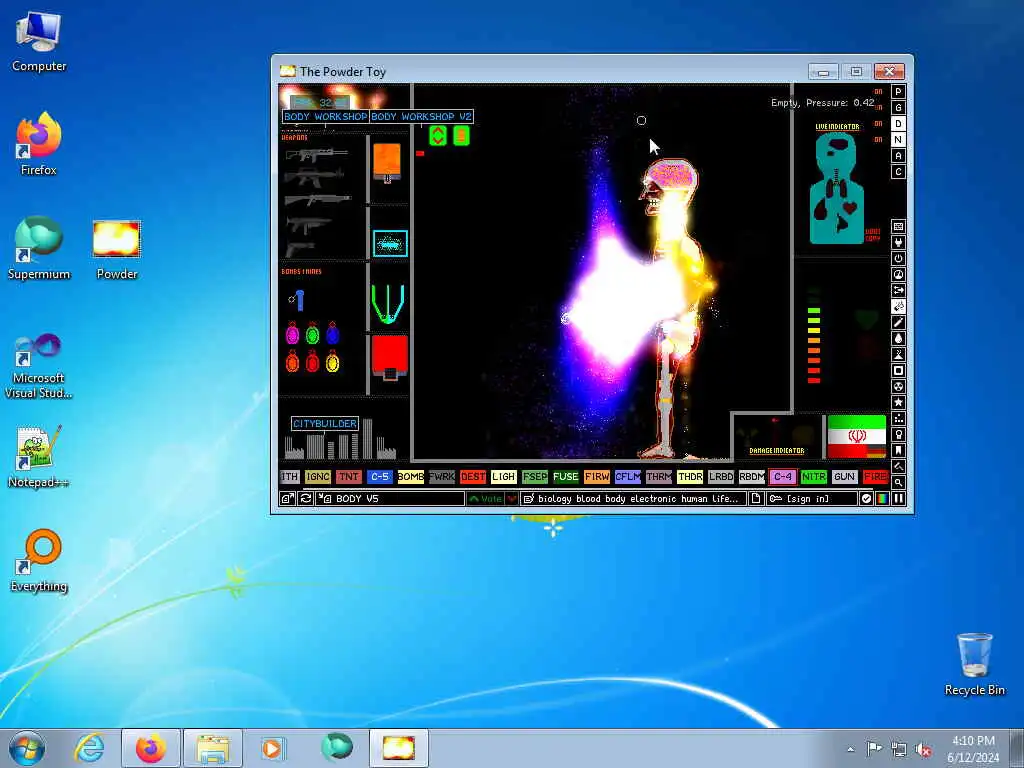
Task: Select the FIRE element
Action: [x=875, y=477]
